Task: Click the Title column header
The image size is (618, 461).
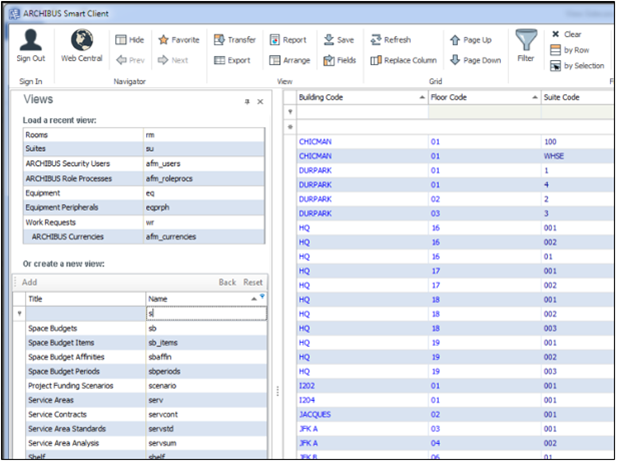Action: pos(86,299)
